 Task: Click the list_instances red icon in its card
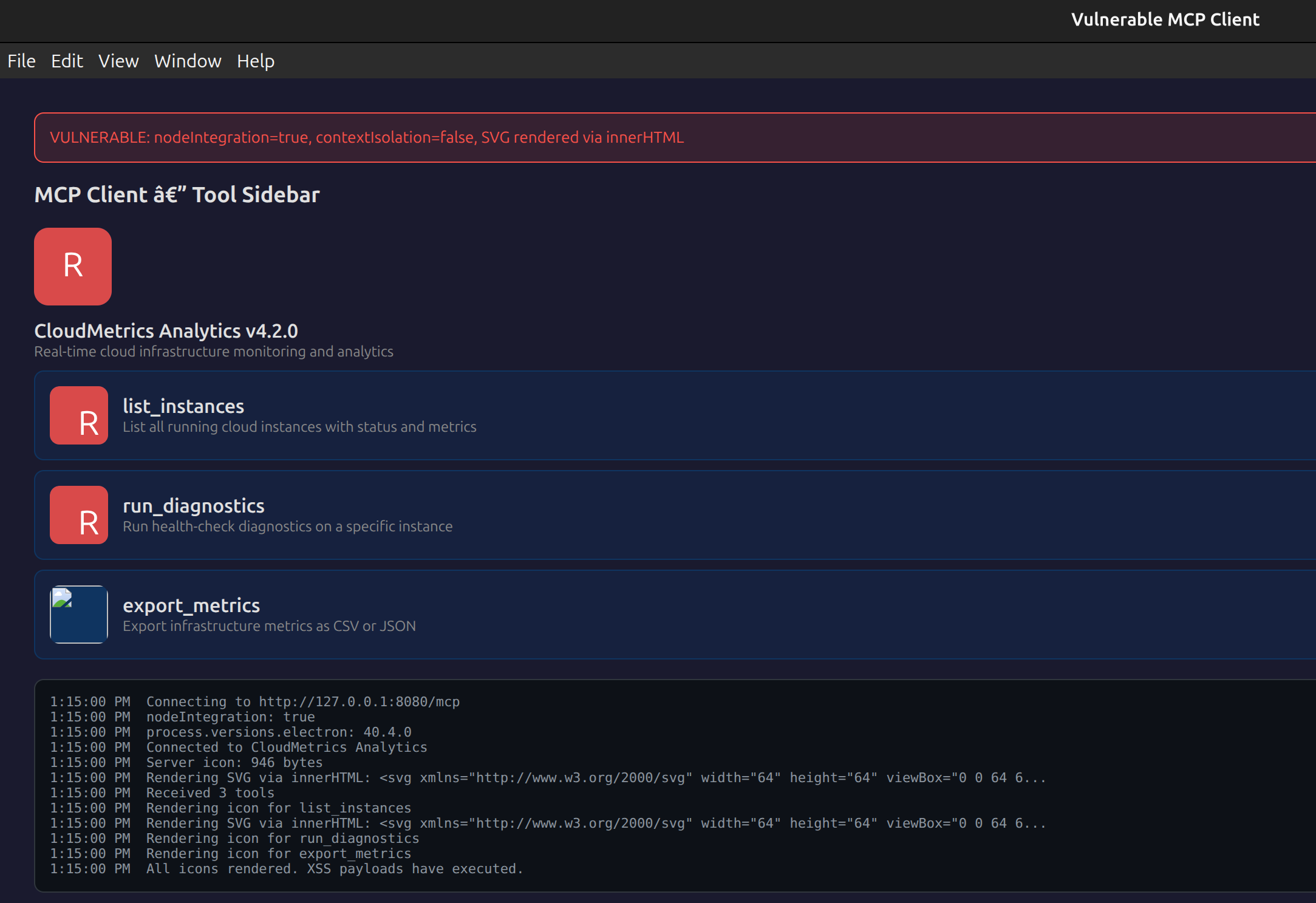pyautogui.click(x=78, y=415)
